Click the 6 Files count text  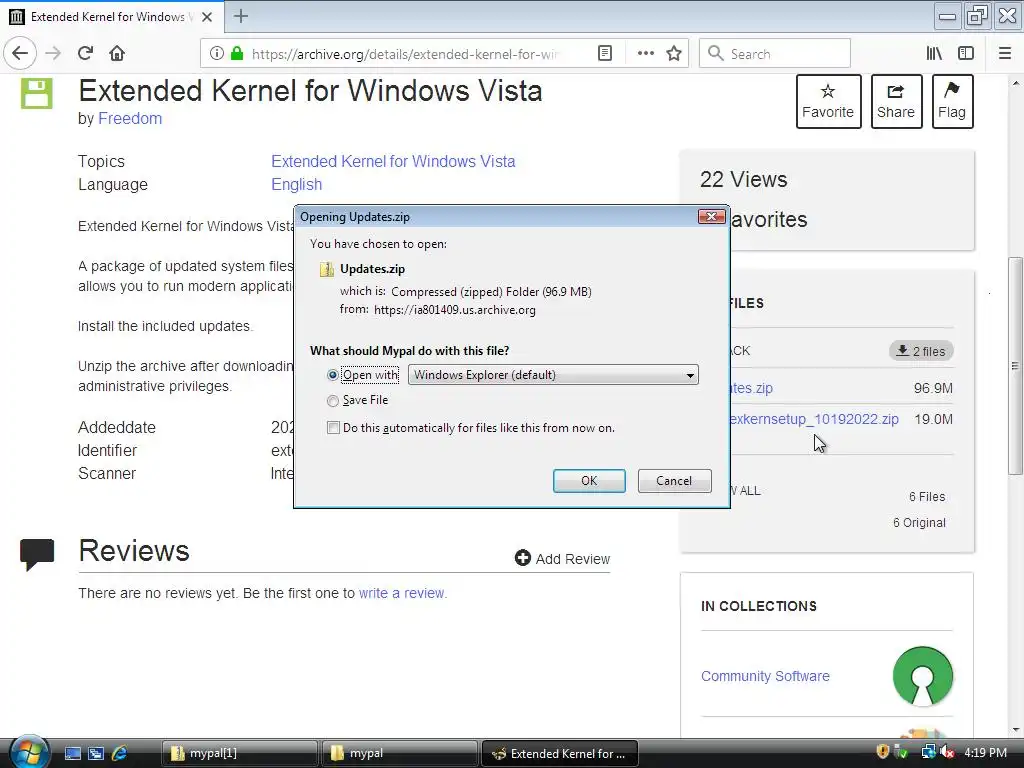927,497
